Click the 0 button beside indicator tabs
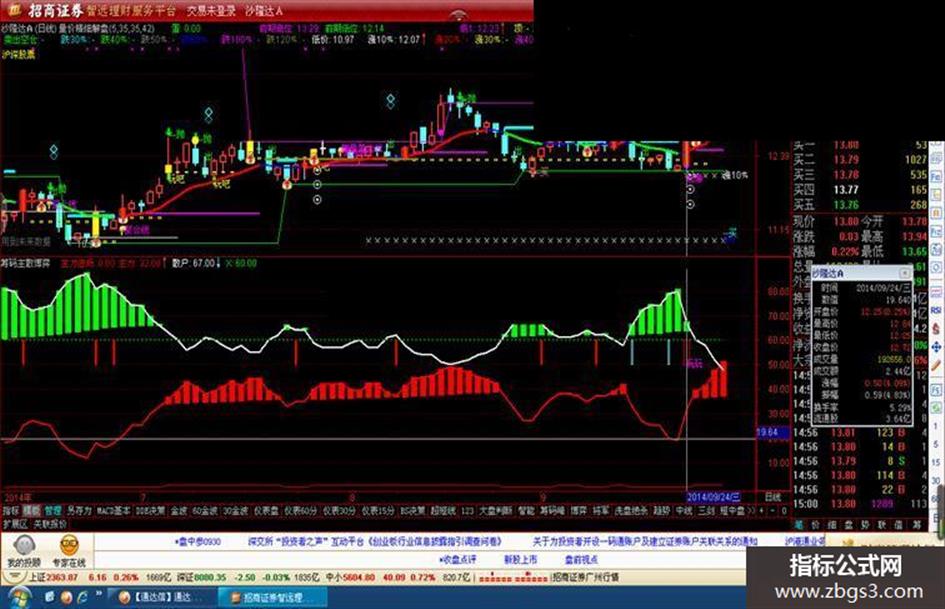This screenshot has height=609, width=945. [783, 511]
